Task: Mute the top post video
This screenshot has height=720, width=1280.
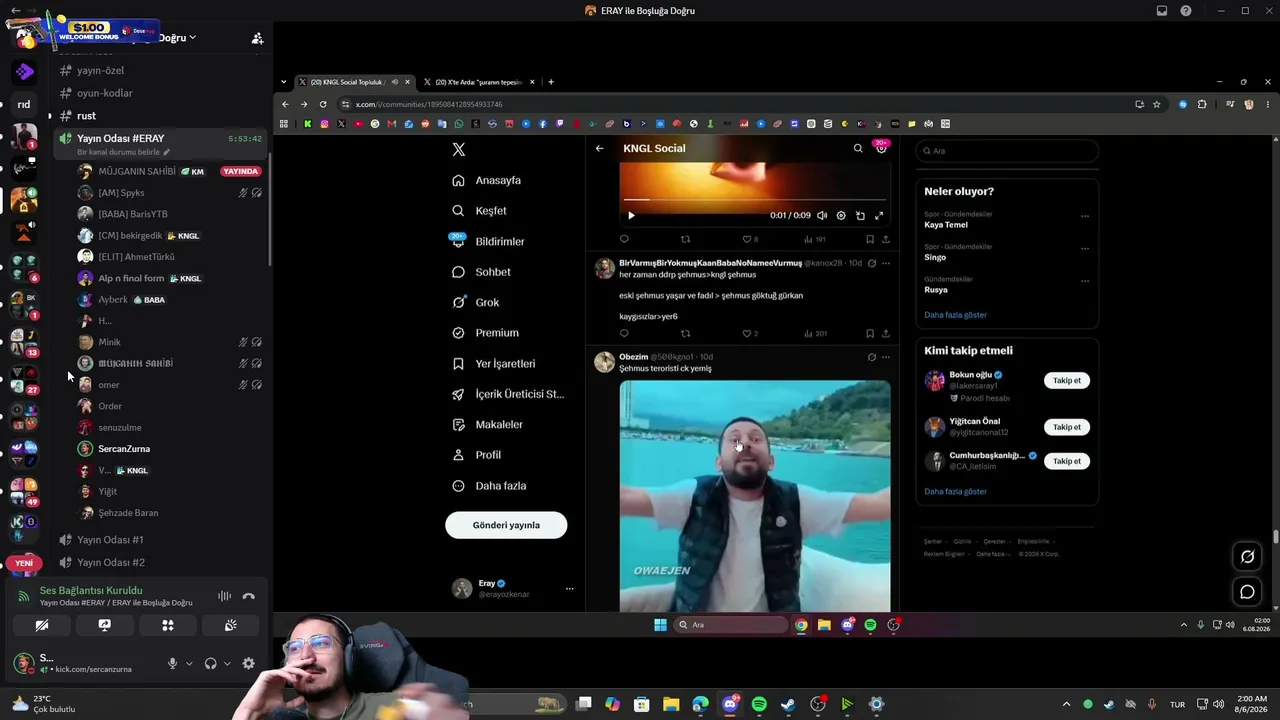Action: 822,215
